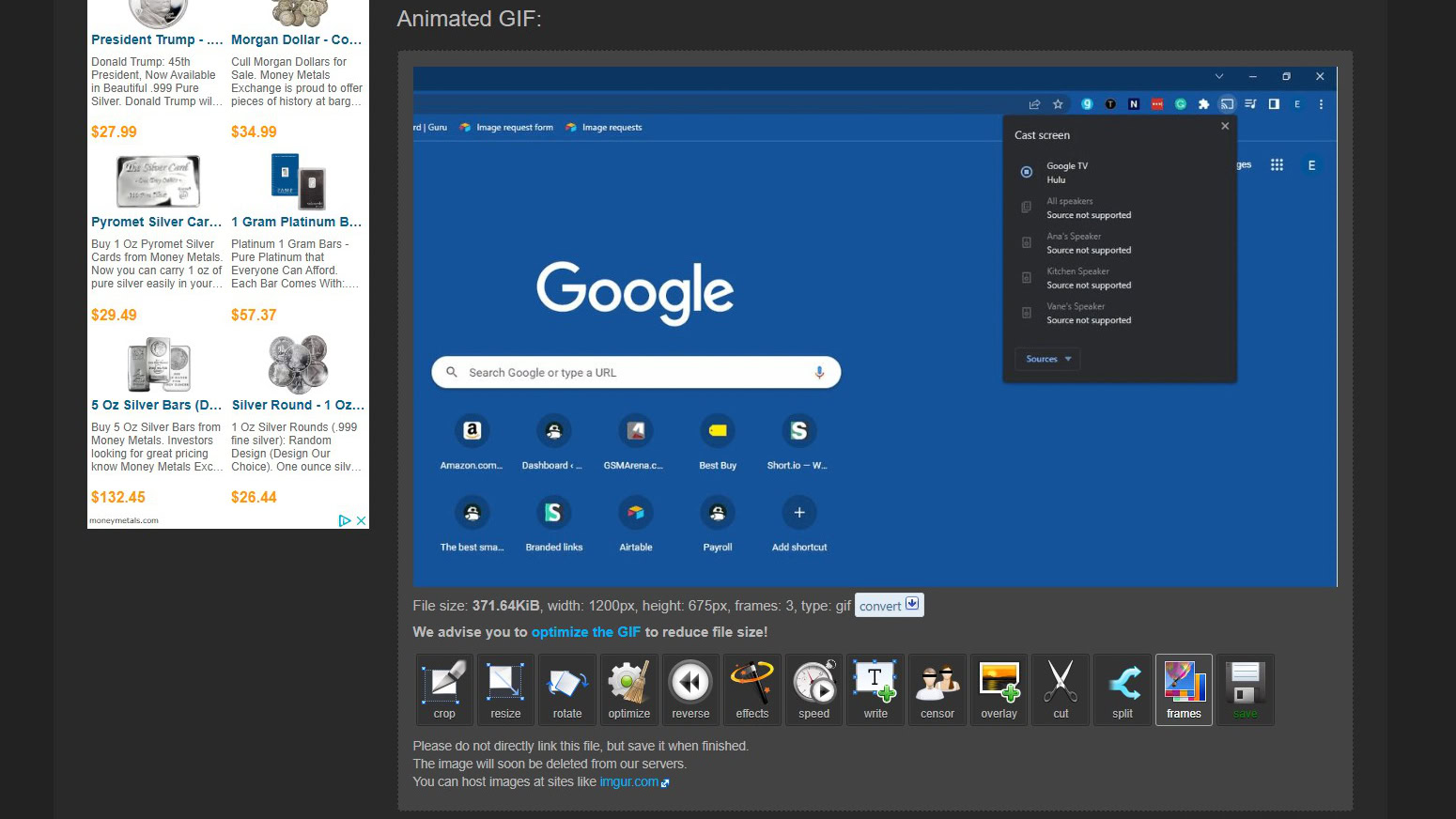
Task: Open the optimize tool
Action: pyautogui.click(x=629, y=689)
